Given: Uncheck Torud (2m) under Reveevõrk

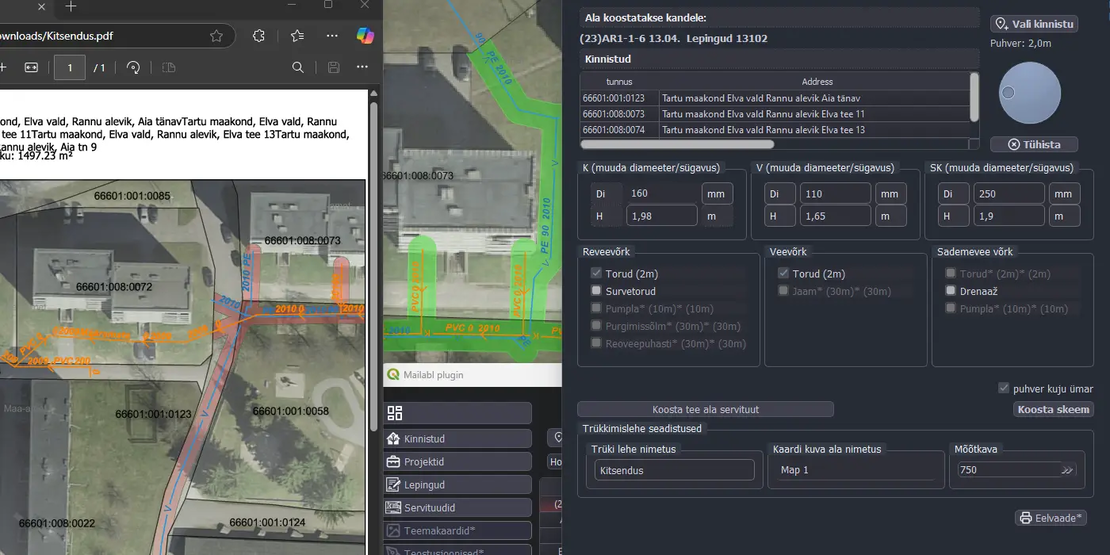Looking at the screenshot, I should [596, 273].
